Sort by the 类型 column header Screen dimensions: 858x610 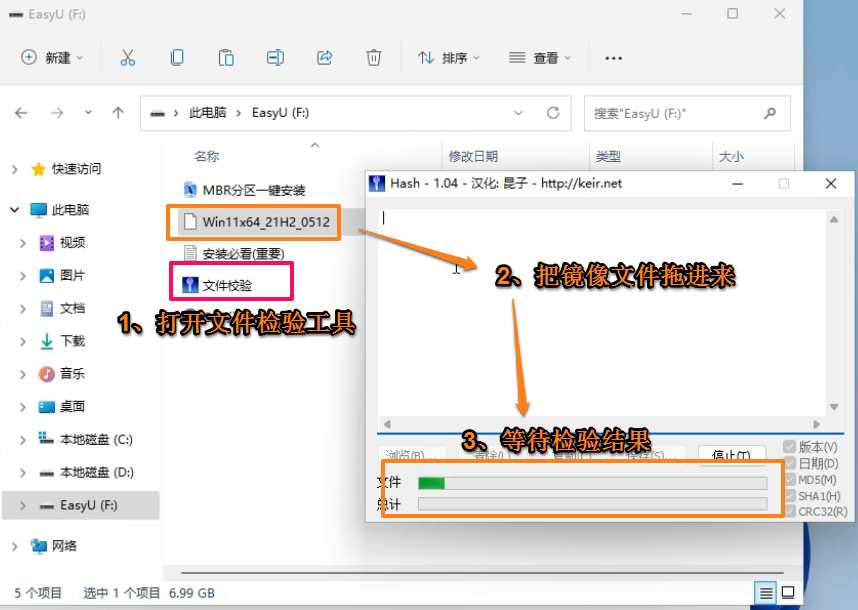coord(608,156)
